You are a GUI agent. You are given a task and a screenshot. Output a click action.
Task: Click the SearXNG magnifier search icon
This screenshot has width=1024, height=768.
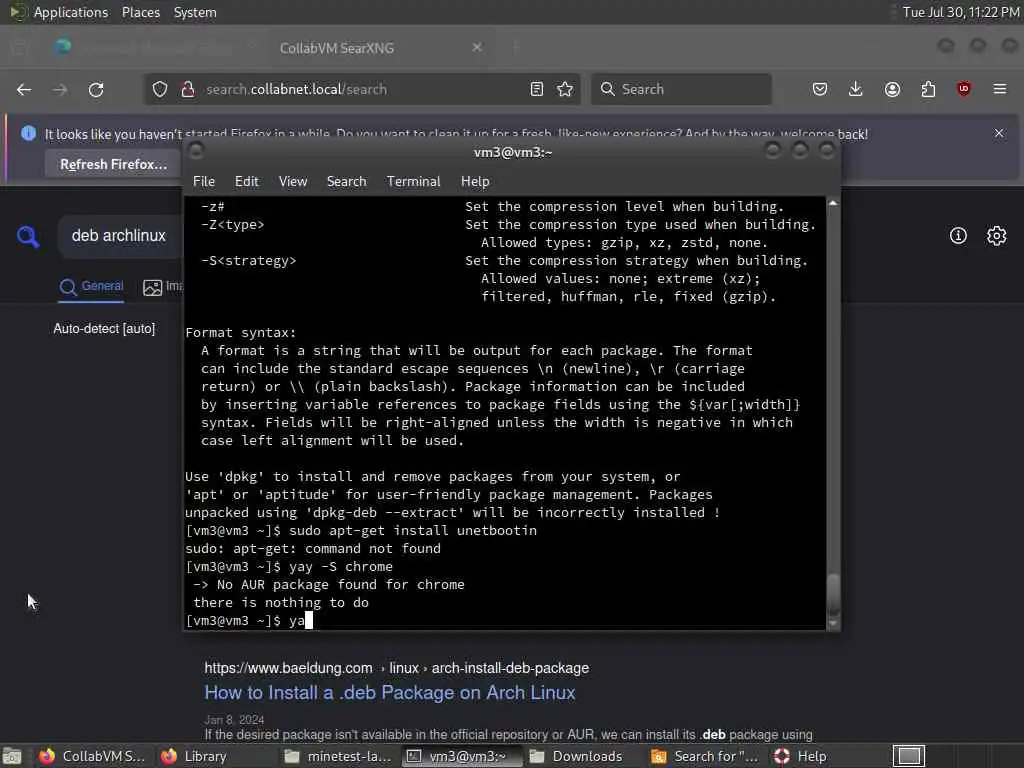pos(28,236)
